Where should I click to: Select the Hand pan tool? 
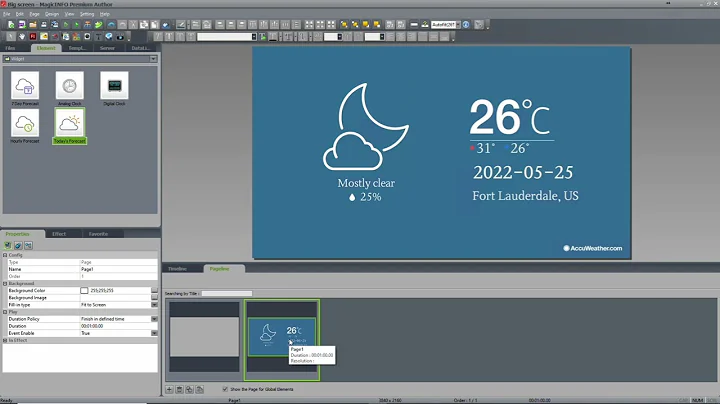coord(22,36)
